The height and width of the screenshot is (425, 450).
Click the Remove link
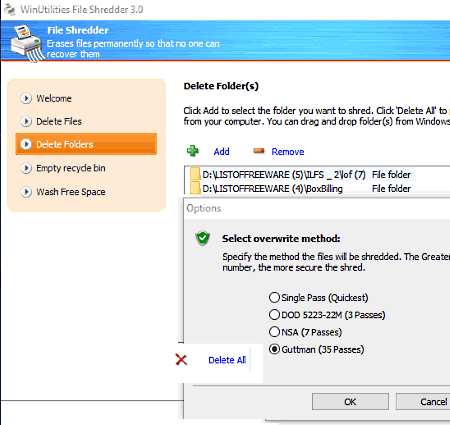point(288,152)
